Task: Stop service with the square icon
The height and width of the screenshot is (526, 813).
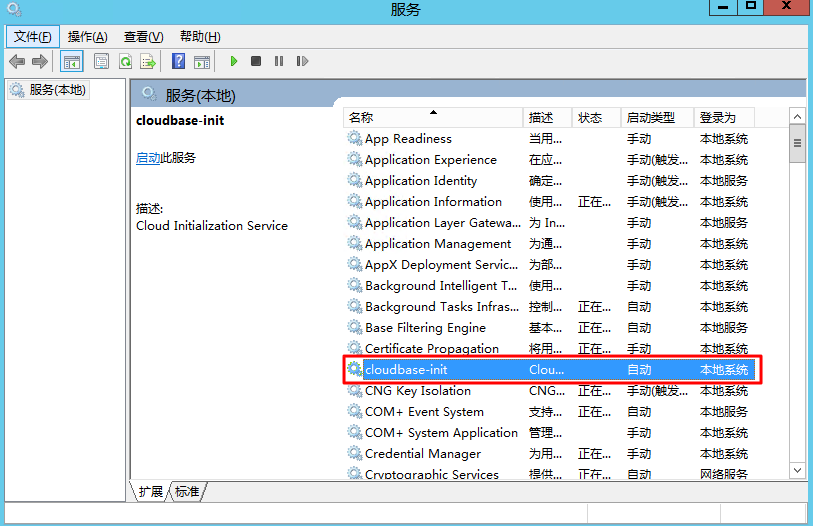Action: pos(256,61)
